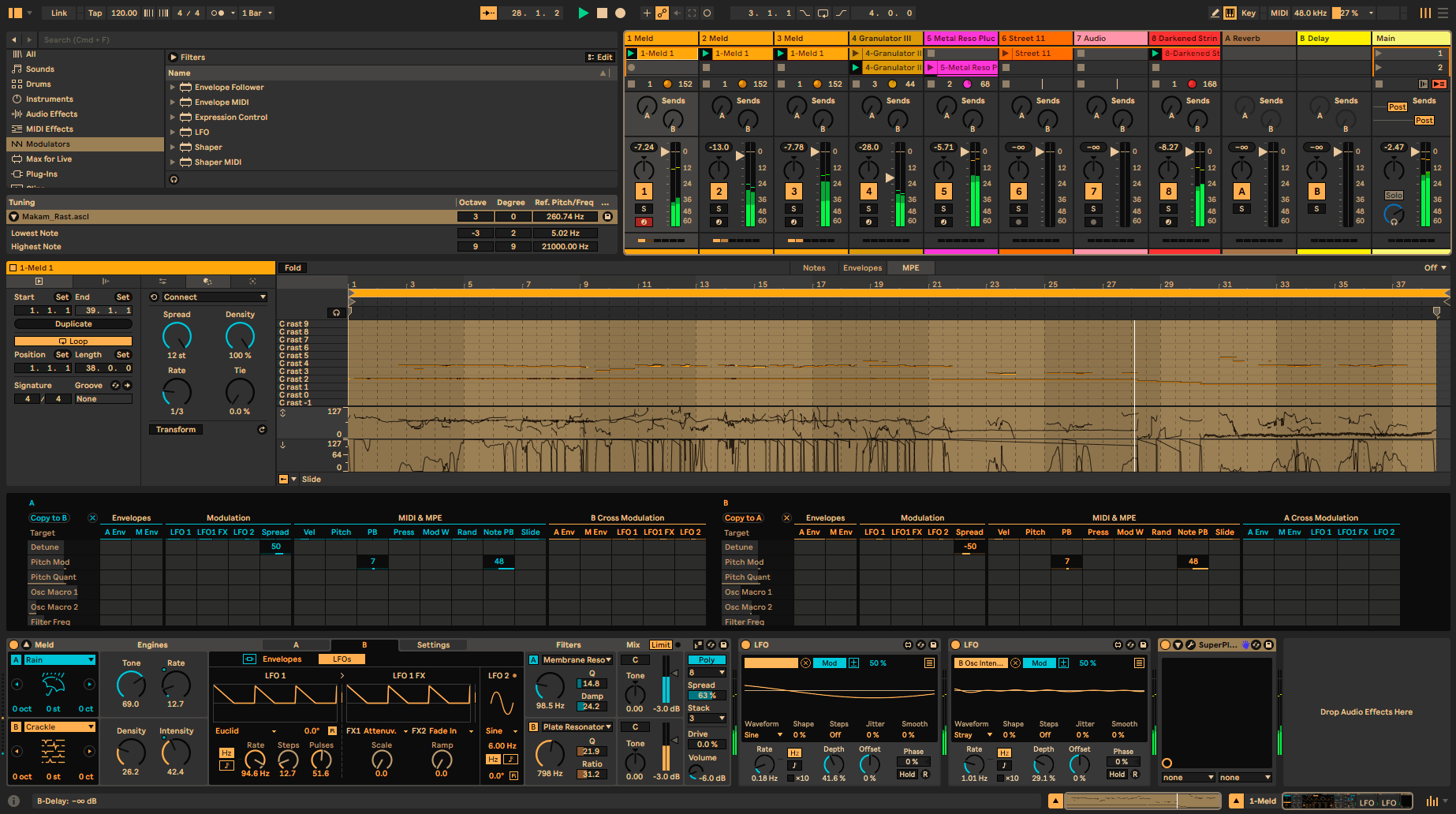This screenshot has height=814, width=1456.
Task: Toggle the Loop switch in clip view
Action: tap(73, 341)
